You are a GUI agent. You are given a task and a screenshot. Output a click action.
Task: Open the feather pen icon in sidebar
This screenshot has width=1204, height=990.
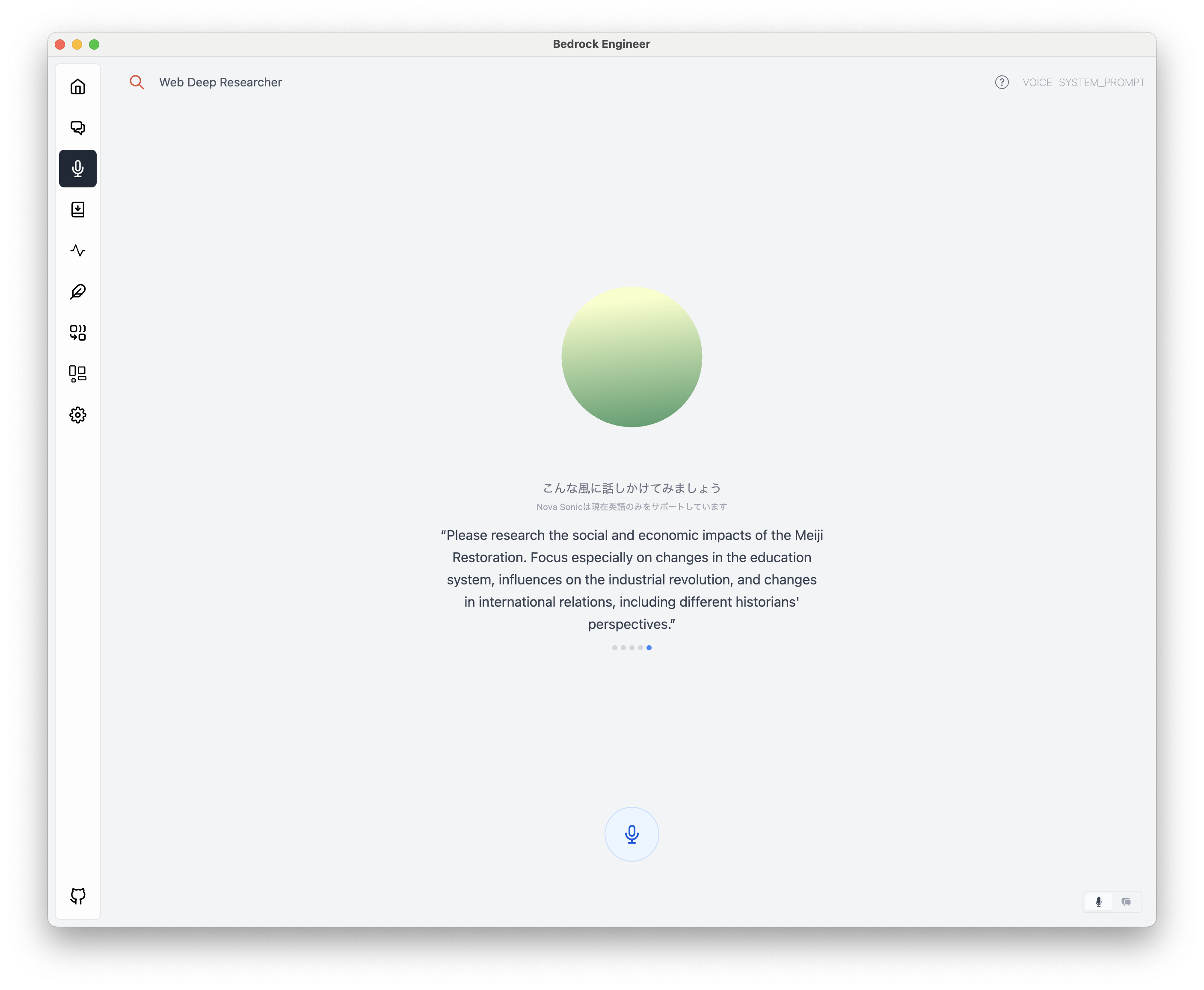point(77,292)
